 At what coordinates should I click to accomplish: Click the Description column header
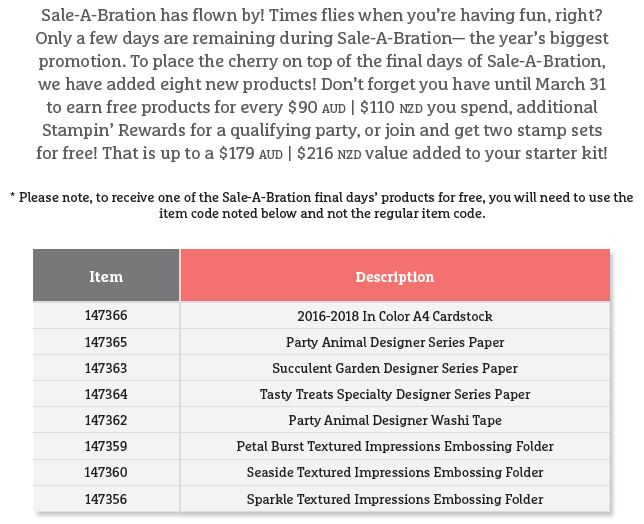pos(395,276)
